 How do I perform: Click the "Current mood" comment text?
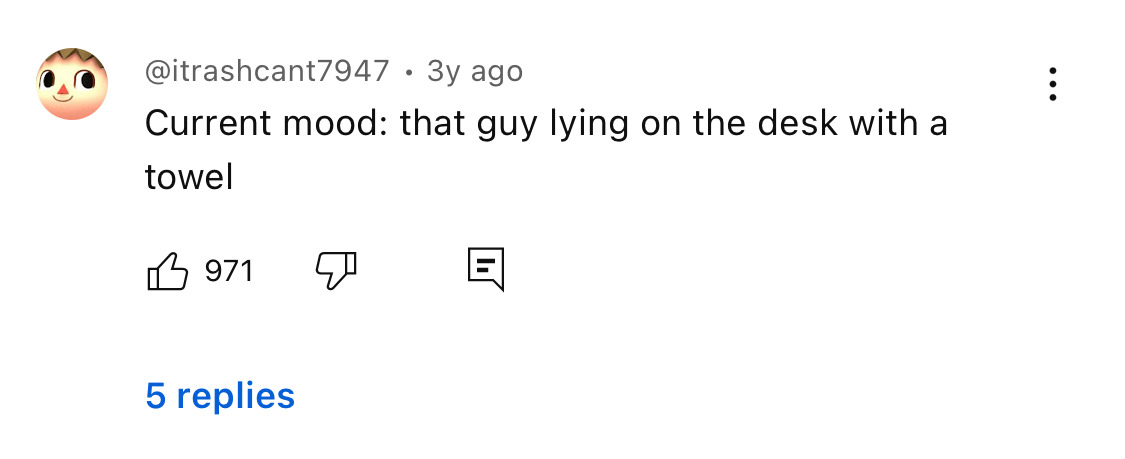265,124
